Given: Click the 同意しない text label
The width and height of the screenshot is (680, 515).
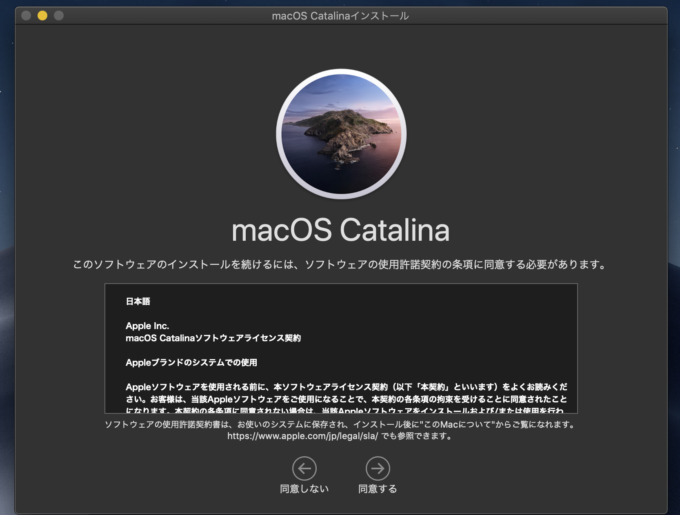Looking at the screenshot, I should pos(304,489).
